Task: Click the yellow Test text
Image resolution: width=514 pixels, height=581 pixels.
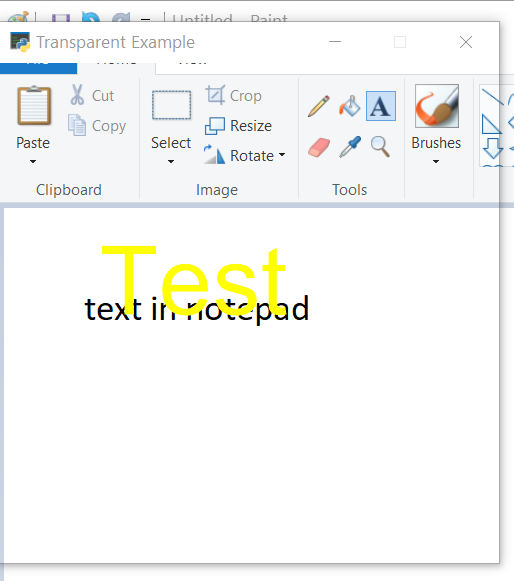Action: [194, 280]
